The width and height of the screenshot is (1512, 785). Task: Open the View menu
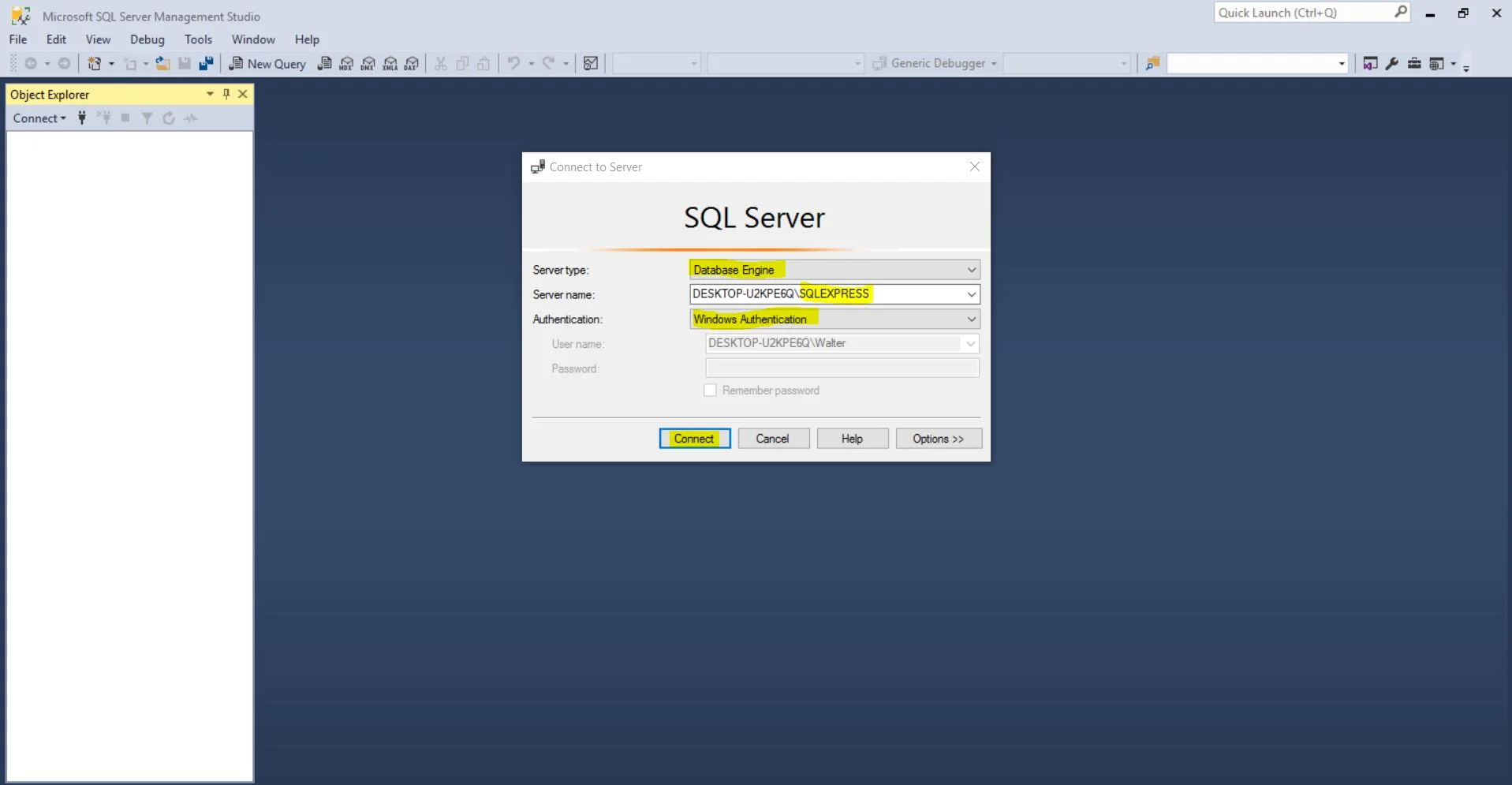click(98, 39)
